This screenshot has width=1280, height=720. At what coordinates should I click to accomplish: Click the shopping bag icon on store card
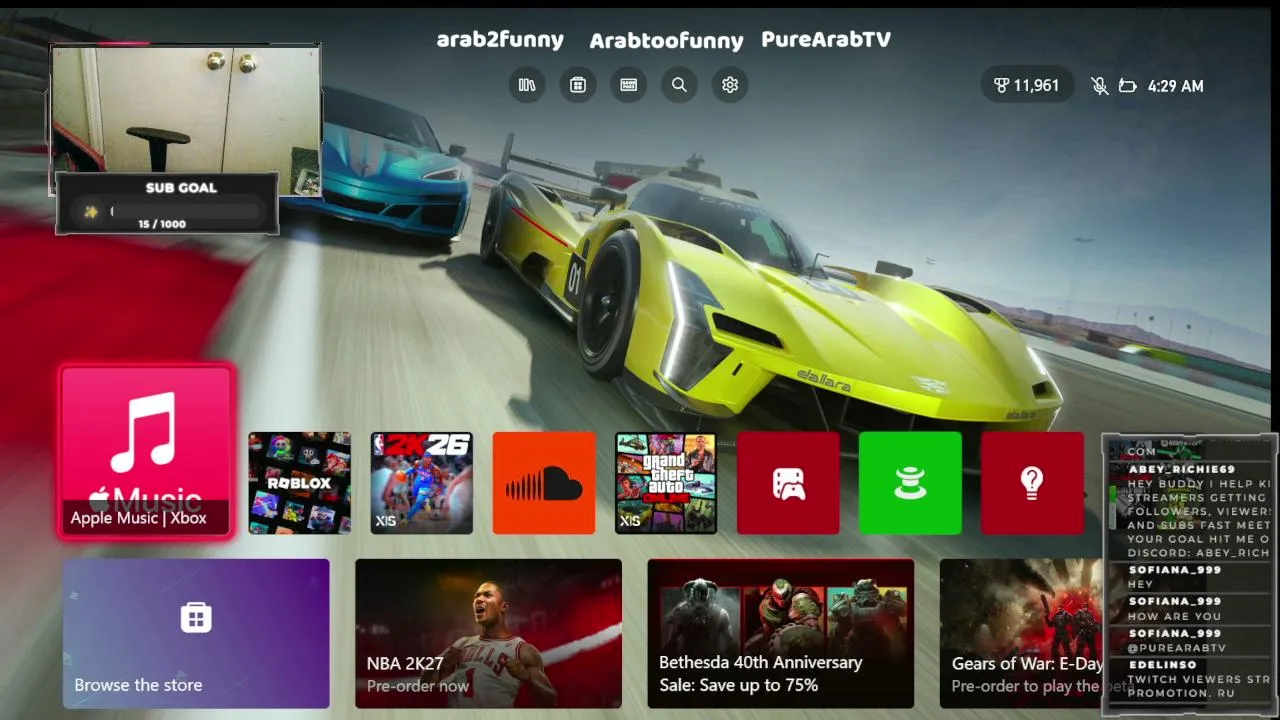[196, 617]
